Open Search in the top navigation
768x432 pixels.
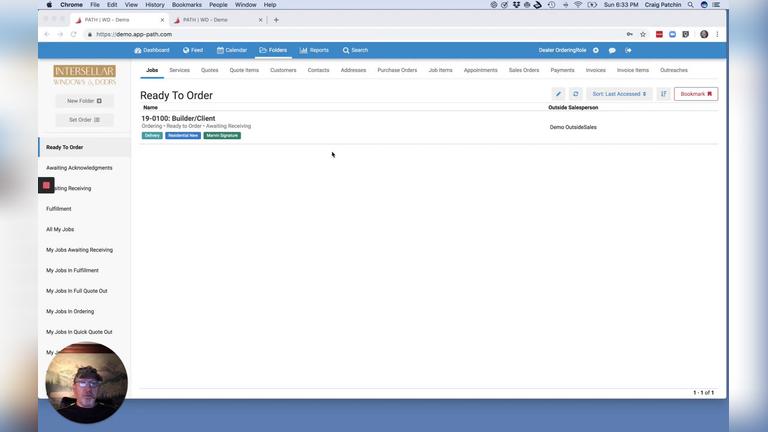click(x=355, y=50)
